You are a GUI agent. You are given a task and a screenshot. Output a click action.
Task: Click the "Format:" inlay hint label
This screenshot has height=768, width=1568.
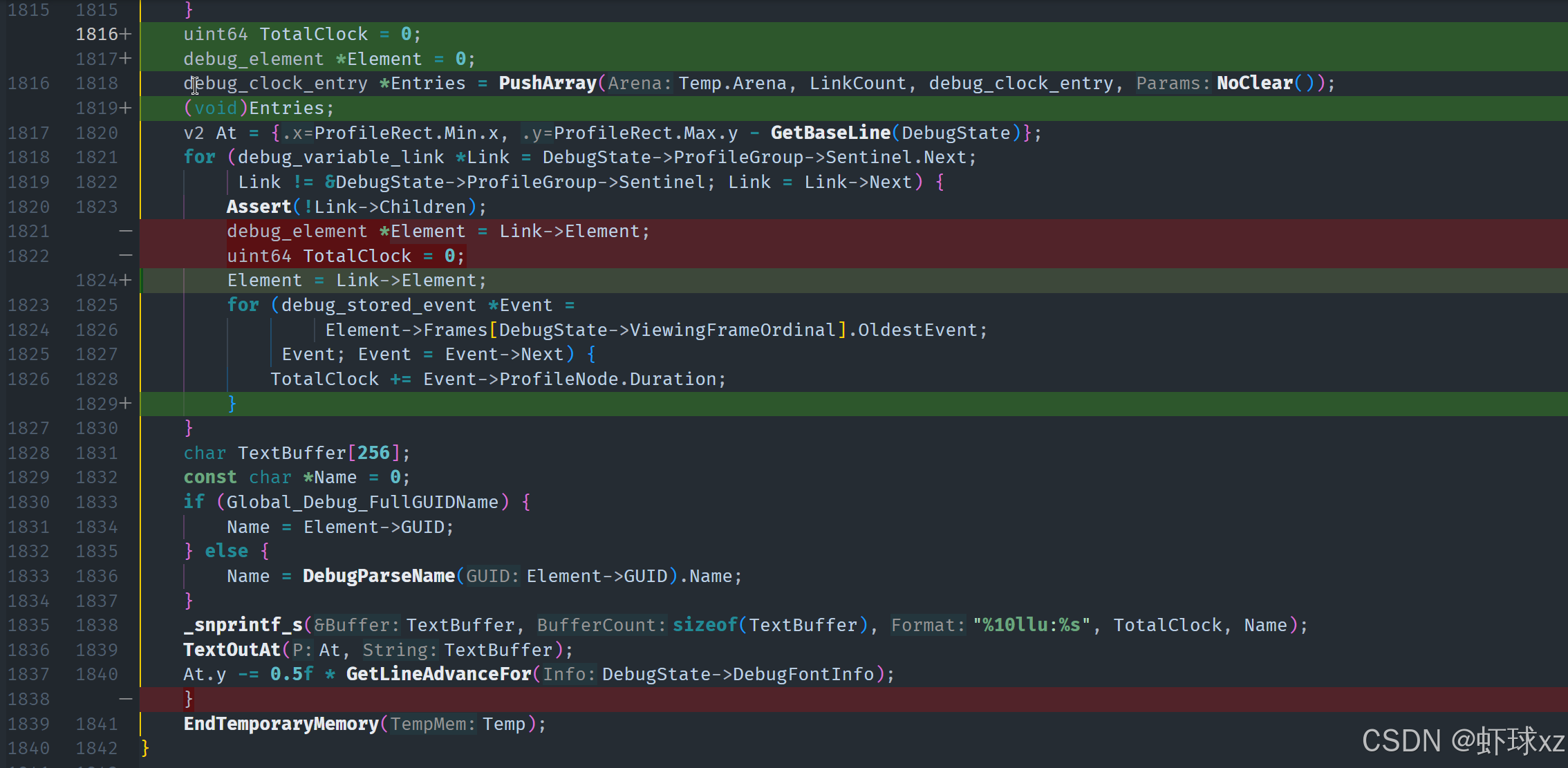coord(927,625)
